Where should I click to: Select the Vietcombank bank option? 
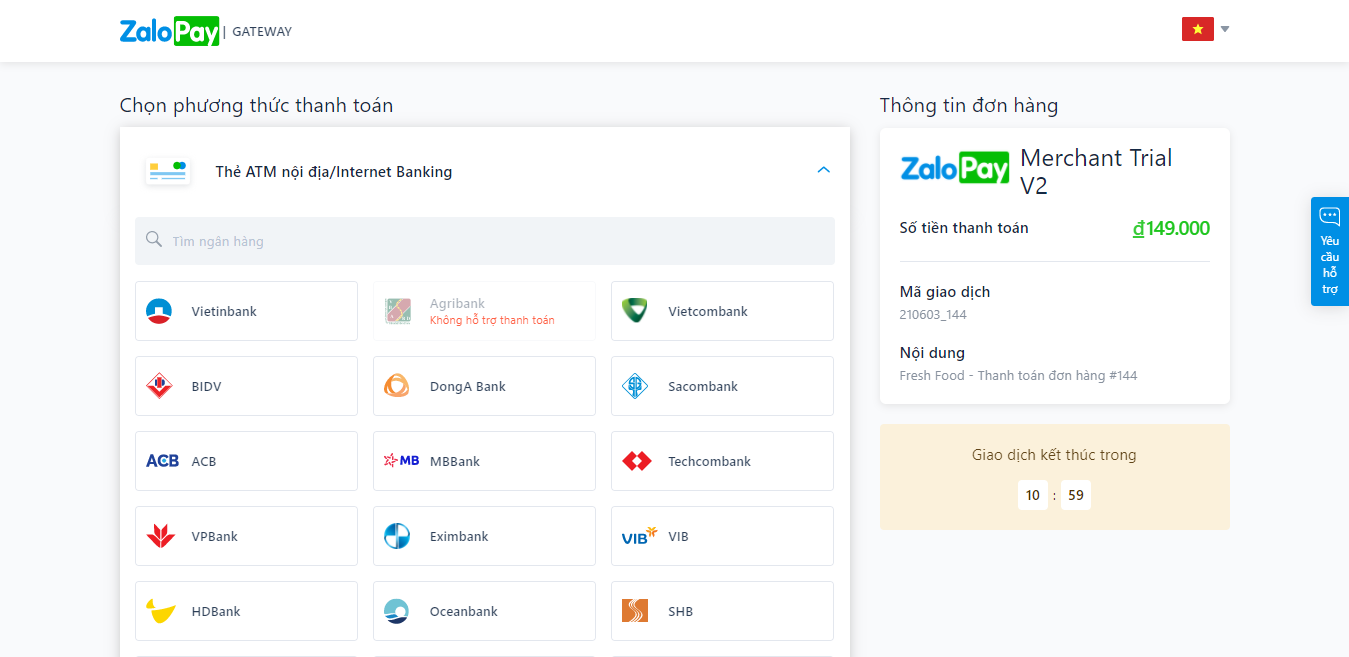[x=722, y=311]
